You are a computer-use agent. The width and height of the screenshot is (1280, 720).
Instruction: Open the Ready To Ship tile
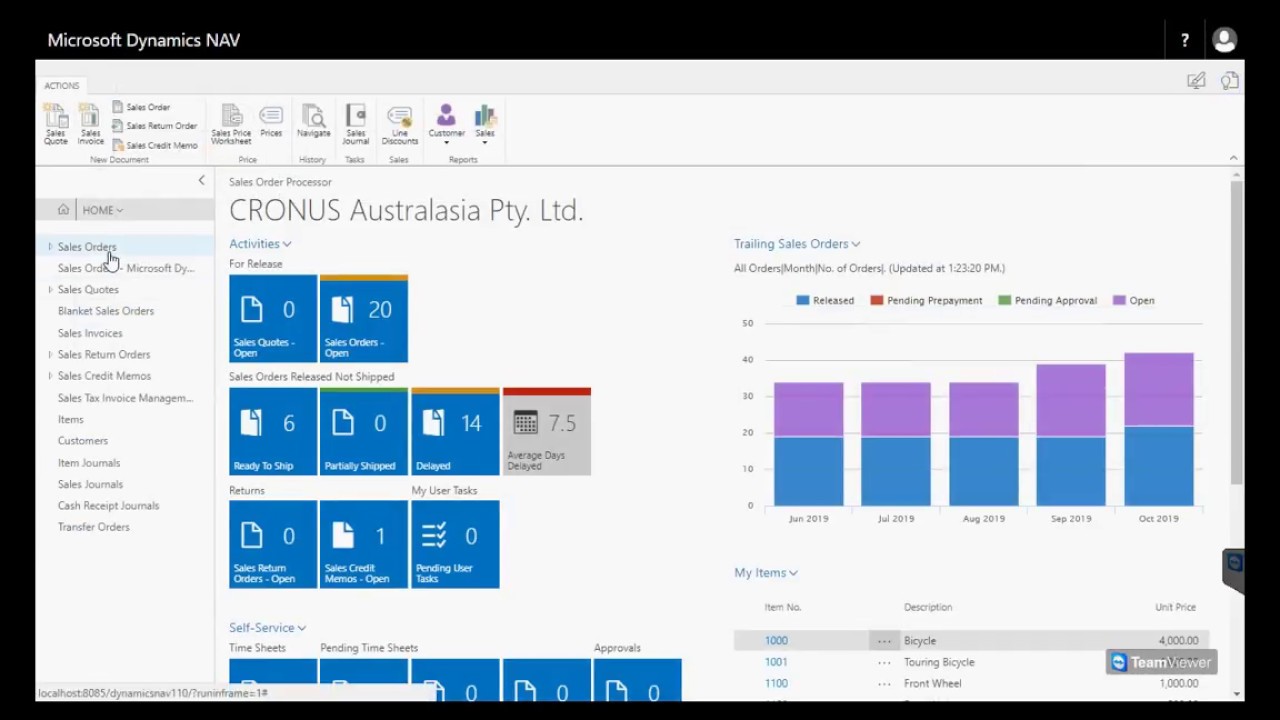pyautogui.click(x=273, y=431)
